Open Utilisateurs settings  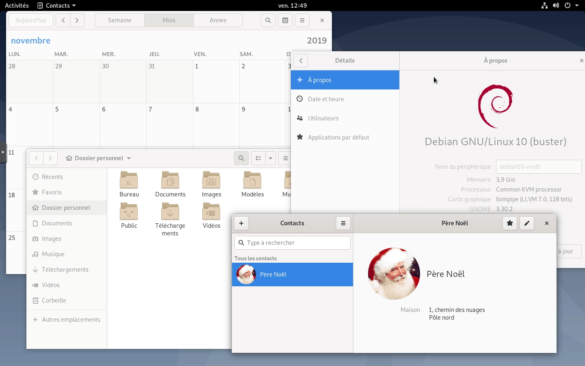(345, 118)
